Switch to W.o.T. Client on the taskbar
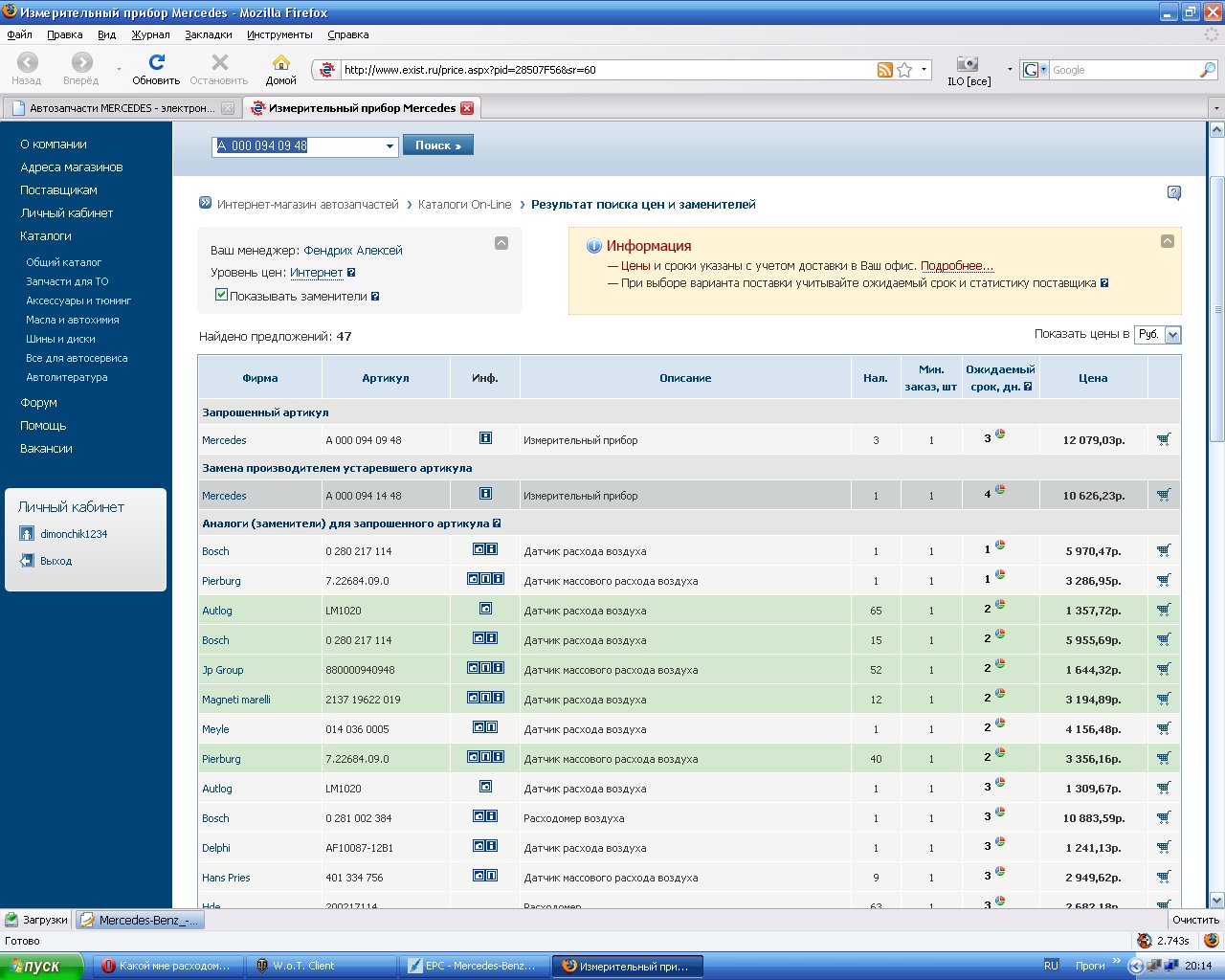 click(x=322, y=966)
